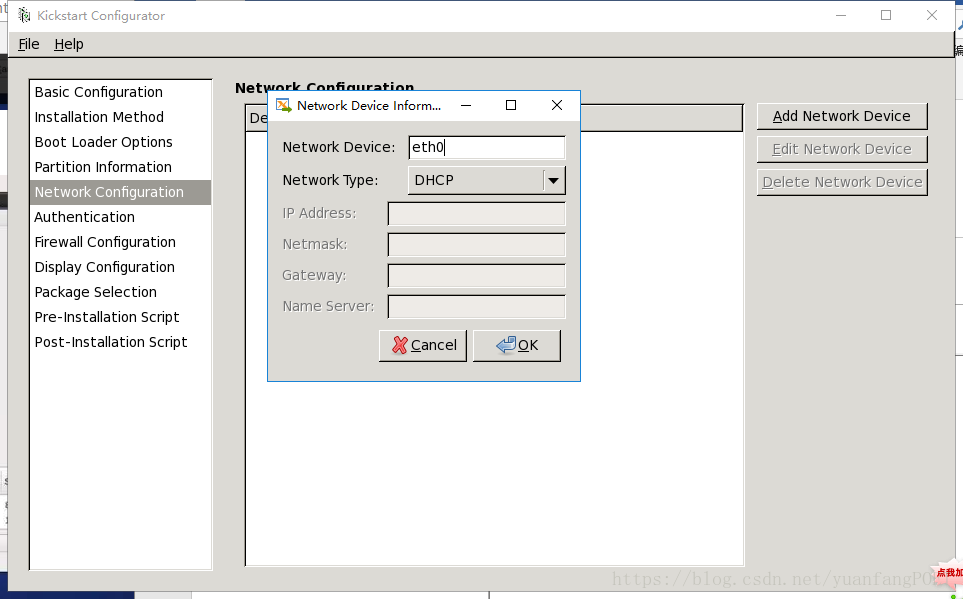Click Delete Network Device button
Screen dimensions: 963x599
pyautogui.click(x=842, y=182)
